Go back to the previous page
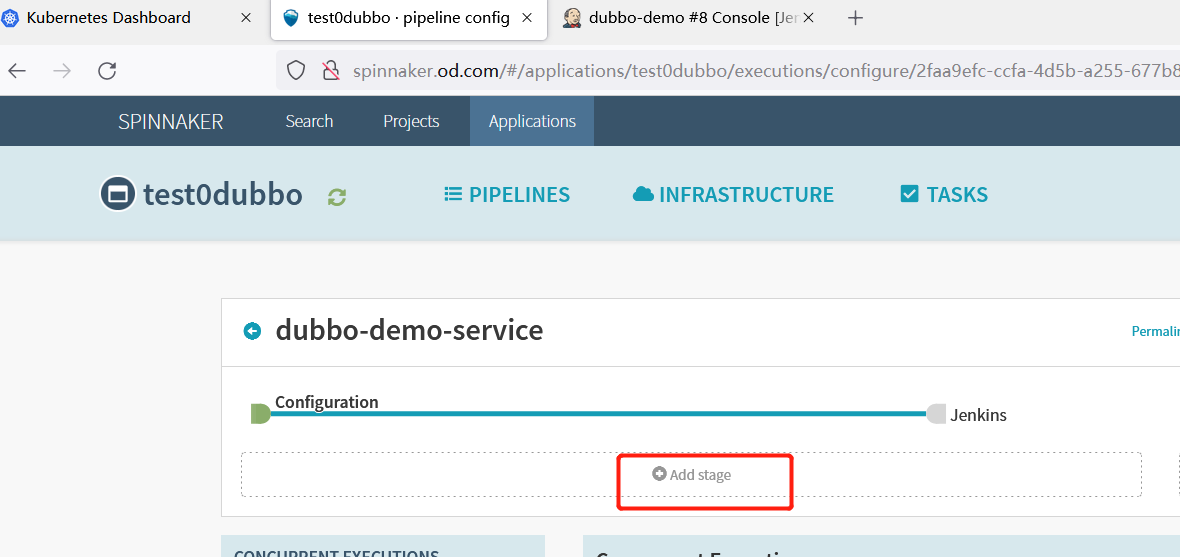Screen dimensions: 1180x557 17,71
